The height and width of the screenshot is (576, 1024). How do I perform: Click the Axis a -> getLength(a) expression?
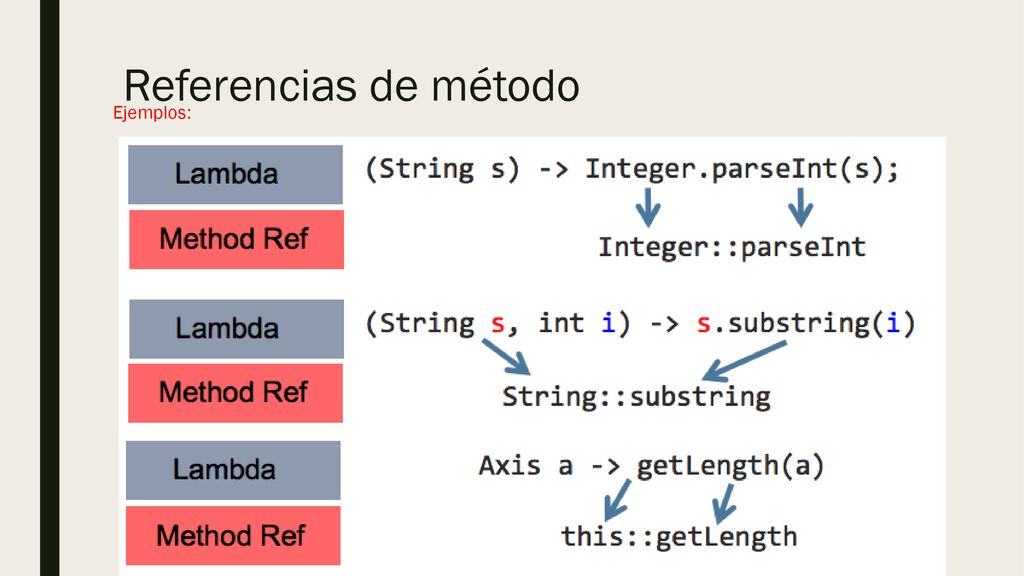[651, 466]
